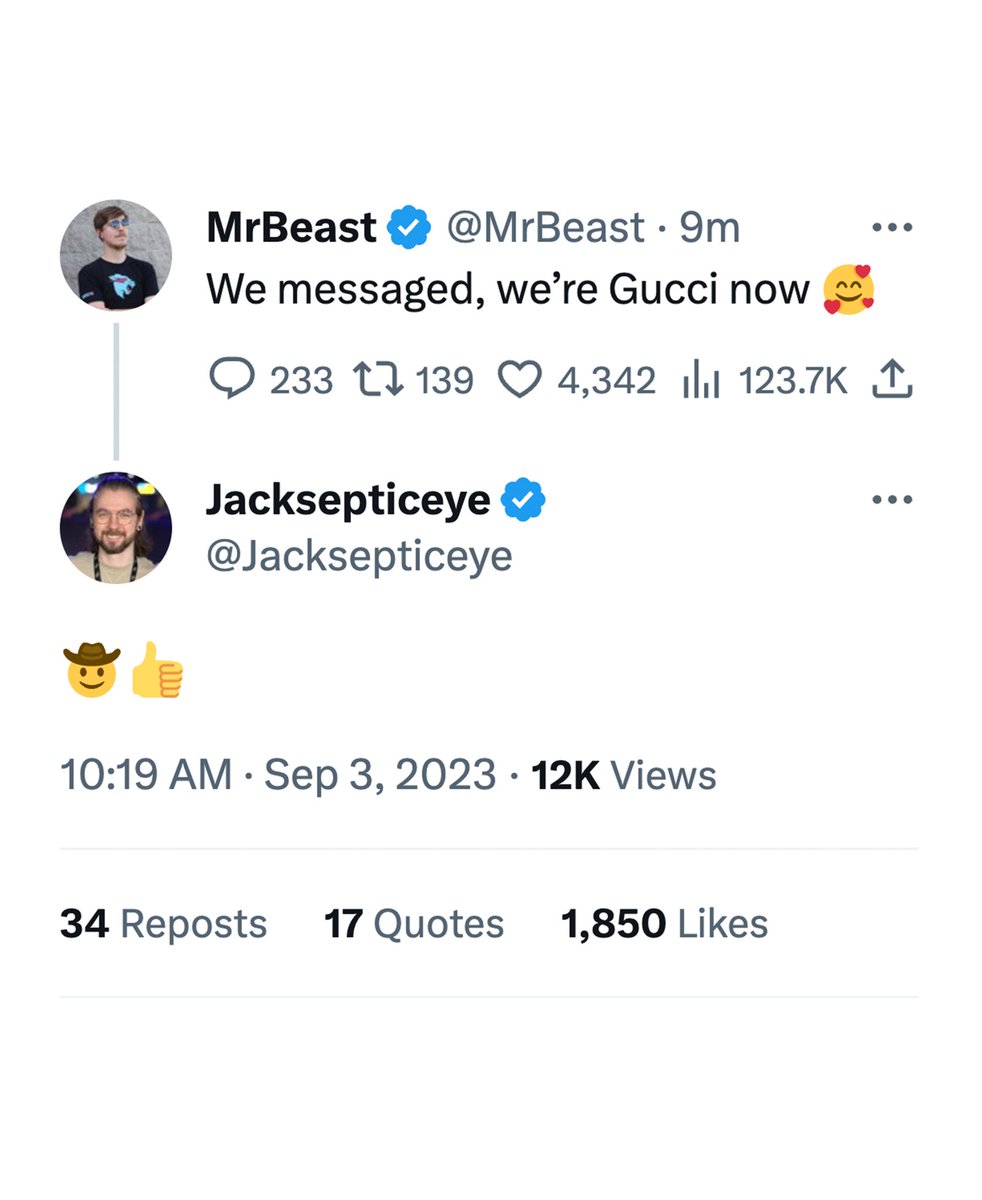Click MrBeast's profile picture

click(116, 254)
